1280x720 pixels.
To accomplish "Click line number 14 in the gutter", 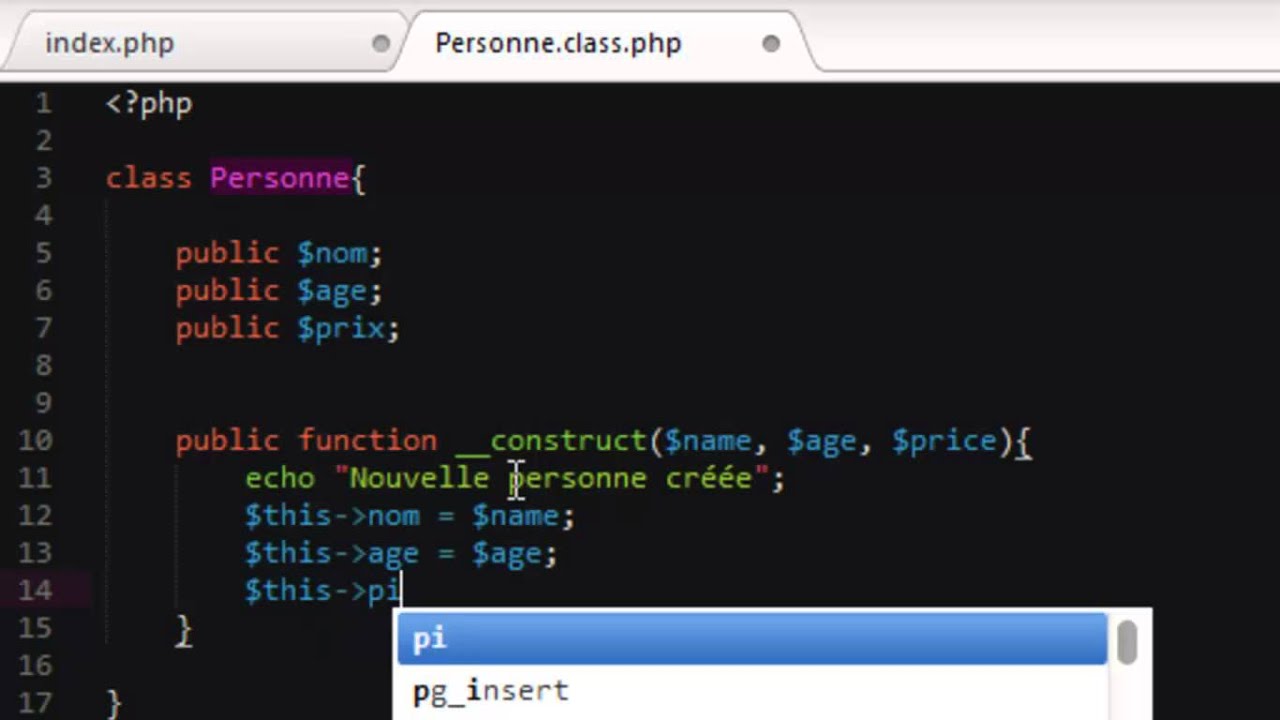I will tap(35, 590).
